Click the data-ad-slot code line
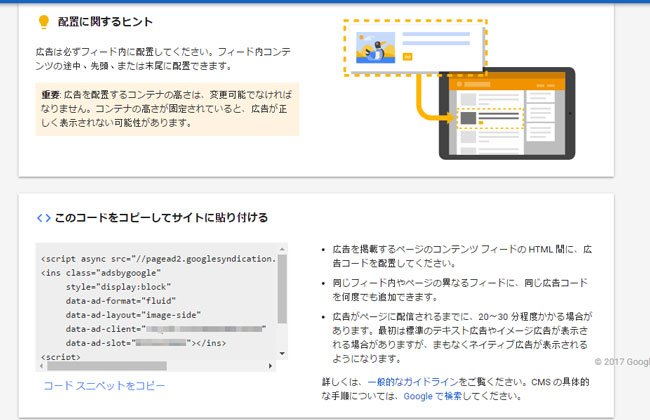This screenshot has width=650, height=420. point(146,343)
